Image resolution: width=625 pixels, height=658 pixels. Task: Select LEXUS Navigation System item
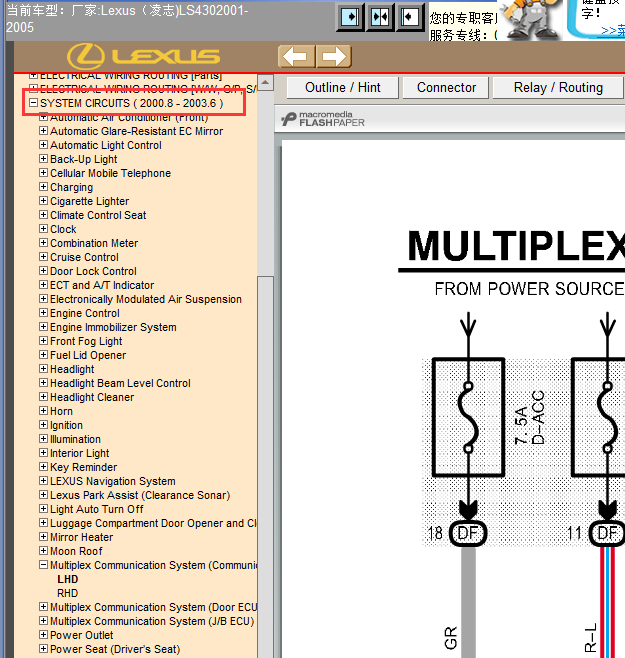(112, 481)
